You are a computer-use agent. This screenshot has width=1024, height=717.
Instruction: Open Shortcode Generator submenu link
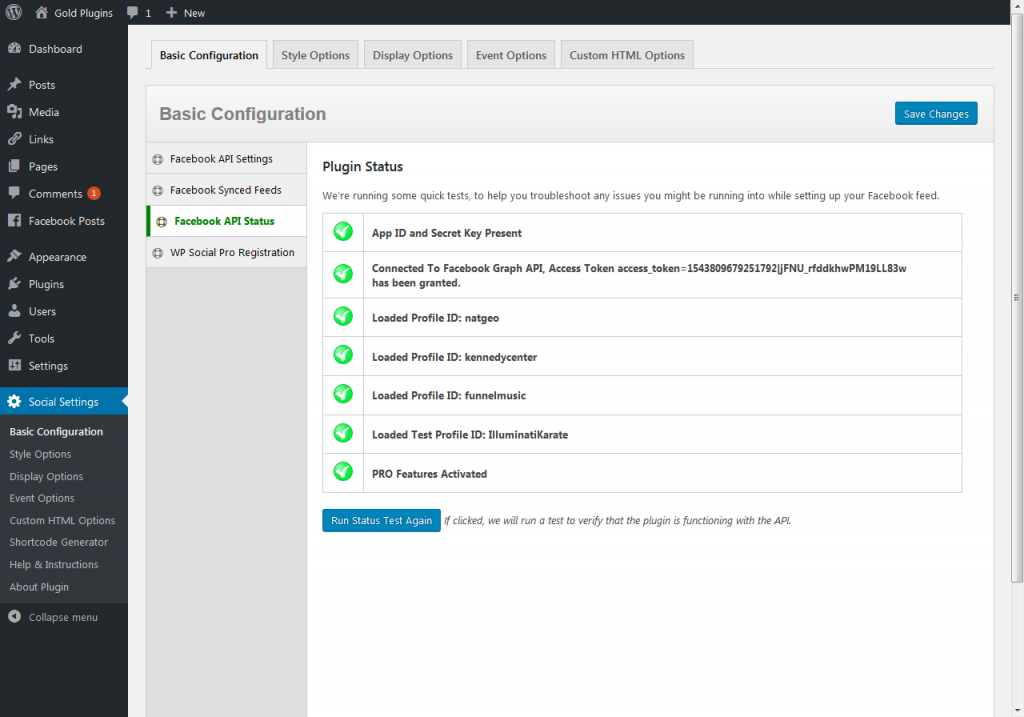click(58, 542)
